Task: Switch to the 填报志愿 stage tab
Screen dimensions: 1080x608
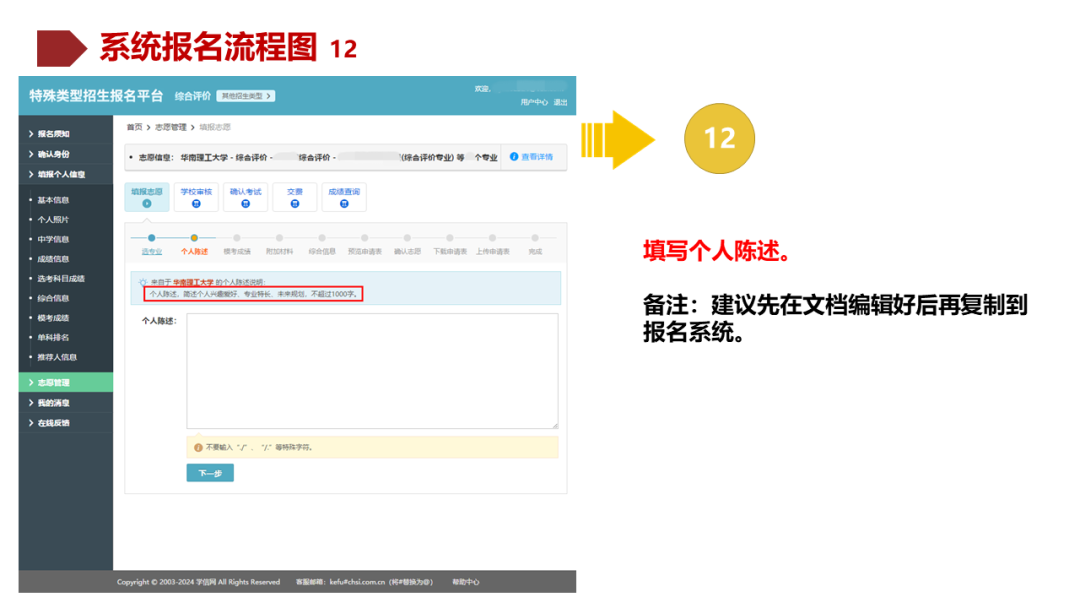Action: click(147, 197)
